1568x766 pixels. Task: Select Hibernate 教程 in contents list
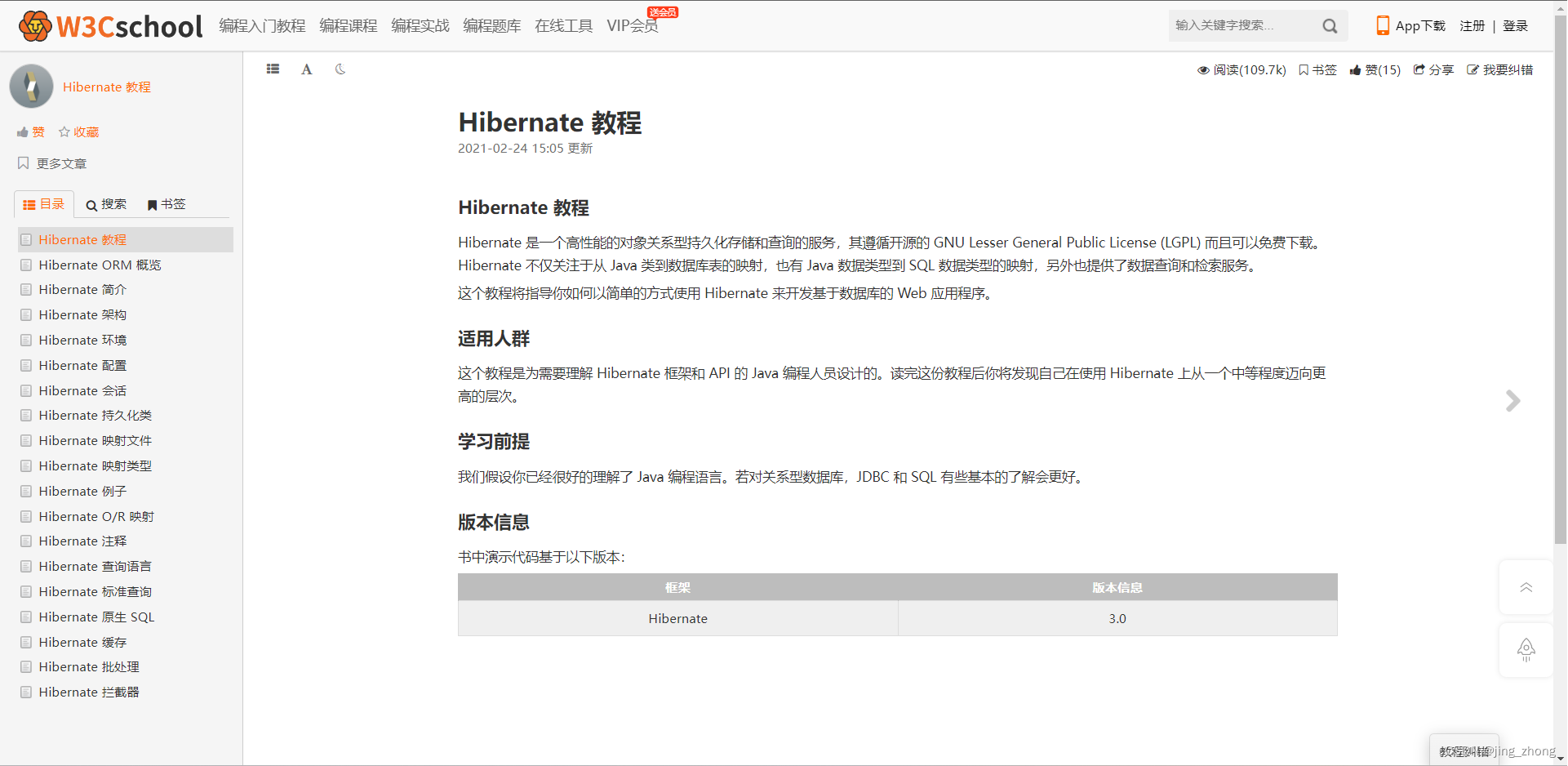tap(125, 240)
